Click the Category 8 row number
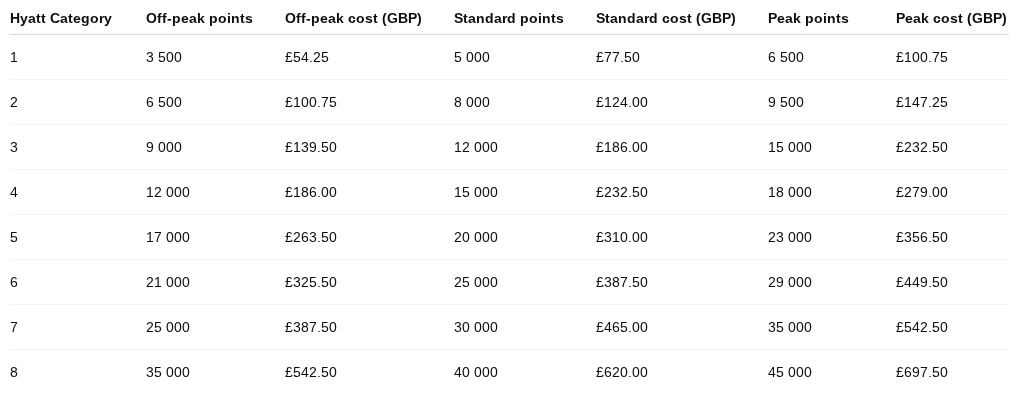Viewport: 1009px width, 412px height. coord(14,372)
